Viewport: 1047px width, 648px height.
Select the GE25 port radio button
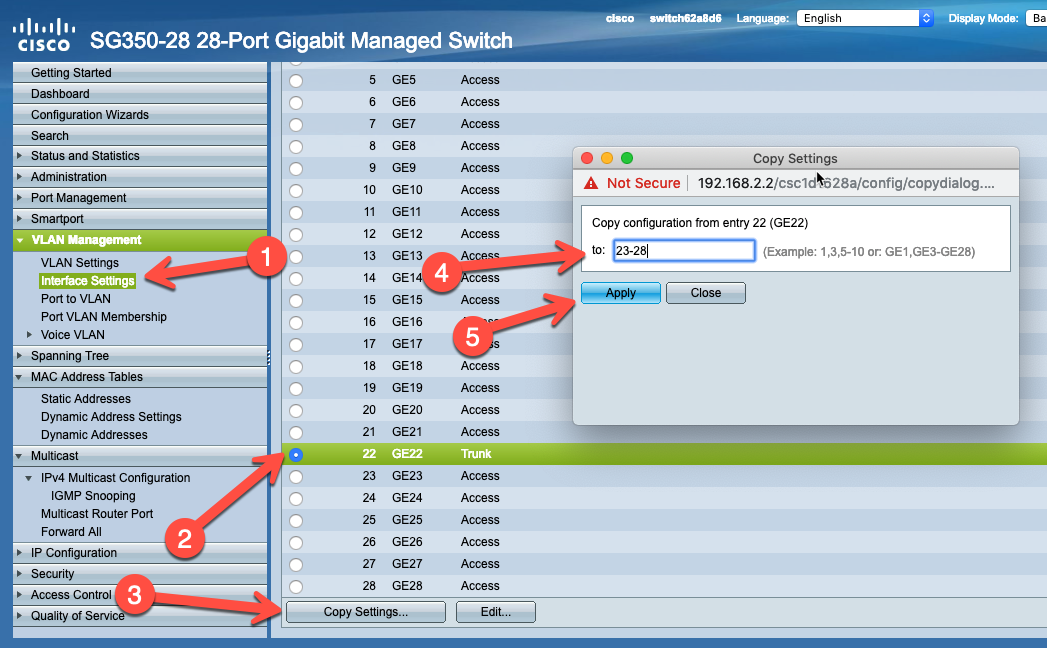coord(296,521)
